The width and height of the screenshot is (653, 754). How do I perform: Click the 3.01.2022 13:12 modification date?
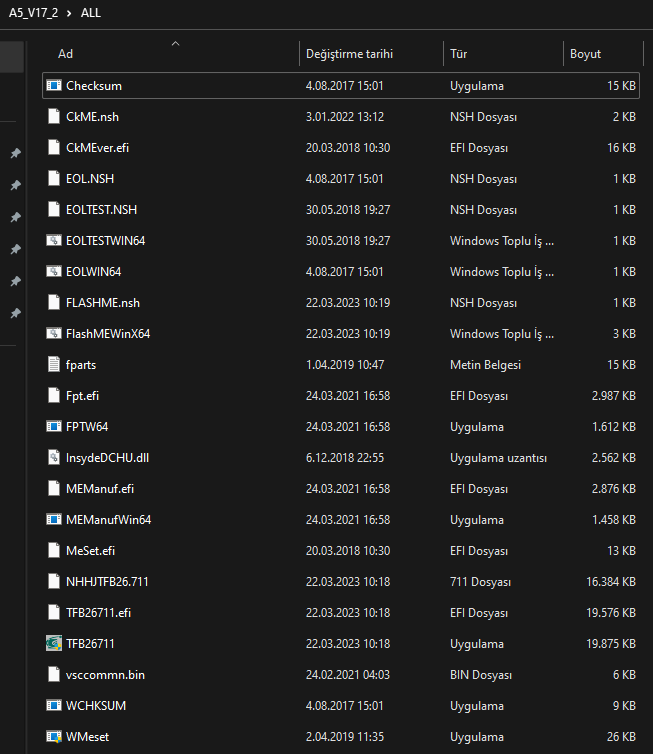point(345,117)
